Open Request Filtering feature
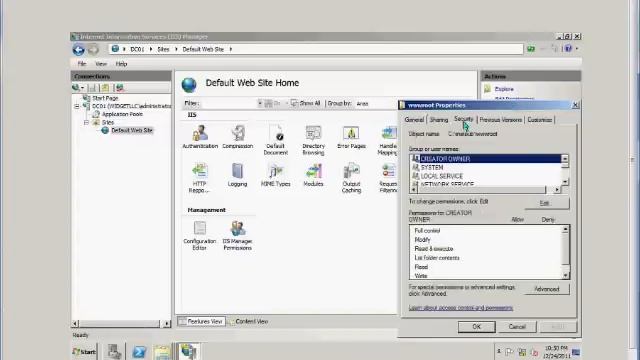The width and height of the screenshot is (640, 360). point(388,178)
